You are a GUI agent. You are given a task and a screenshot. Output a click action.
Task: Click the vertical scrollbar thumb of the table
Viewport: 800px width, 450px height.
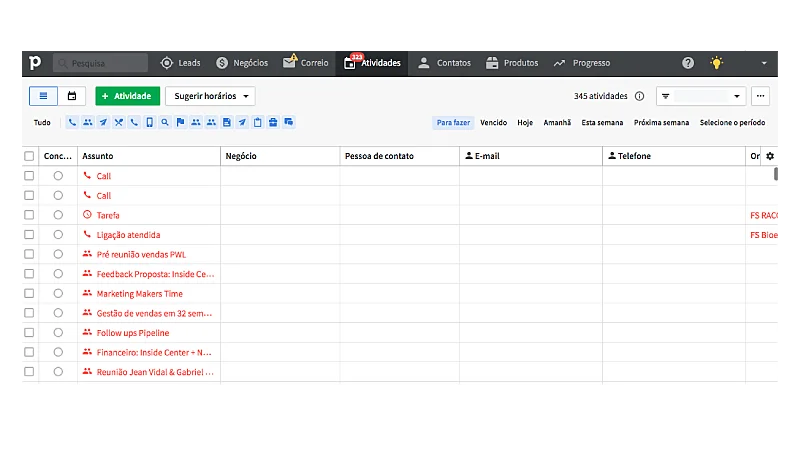(776, 174)
